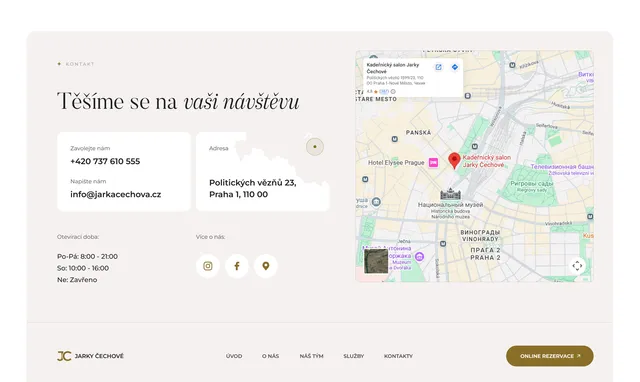640x382 pixels.
Task: Click the Po-Pá: 8:00 - 21:00 hours text
Action: (x=87, y=256)
